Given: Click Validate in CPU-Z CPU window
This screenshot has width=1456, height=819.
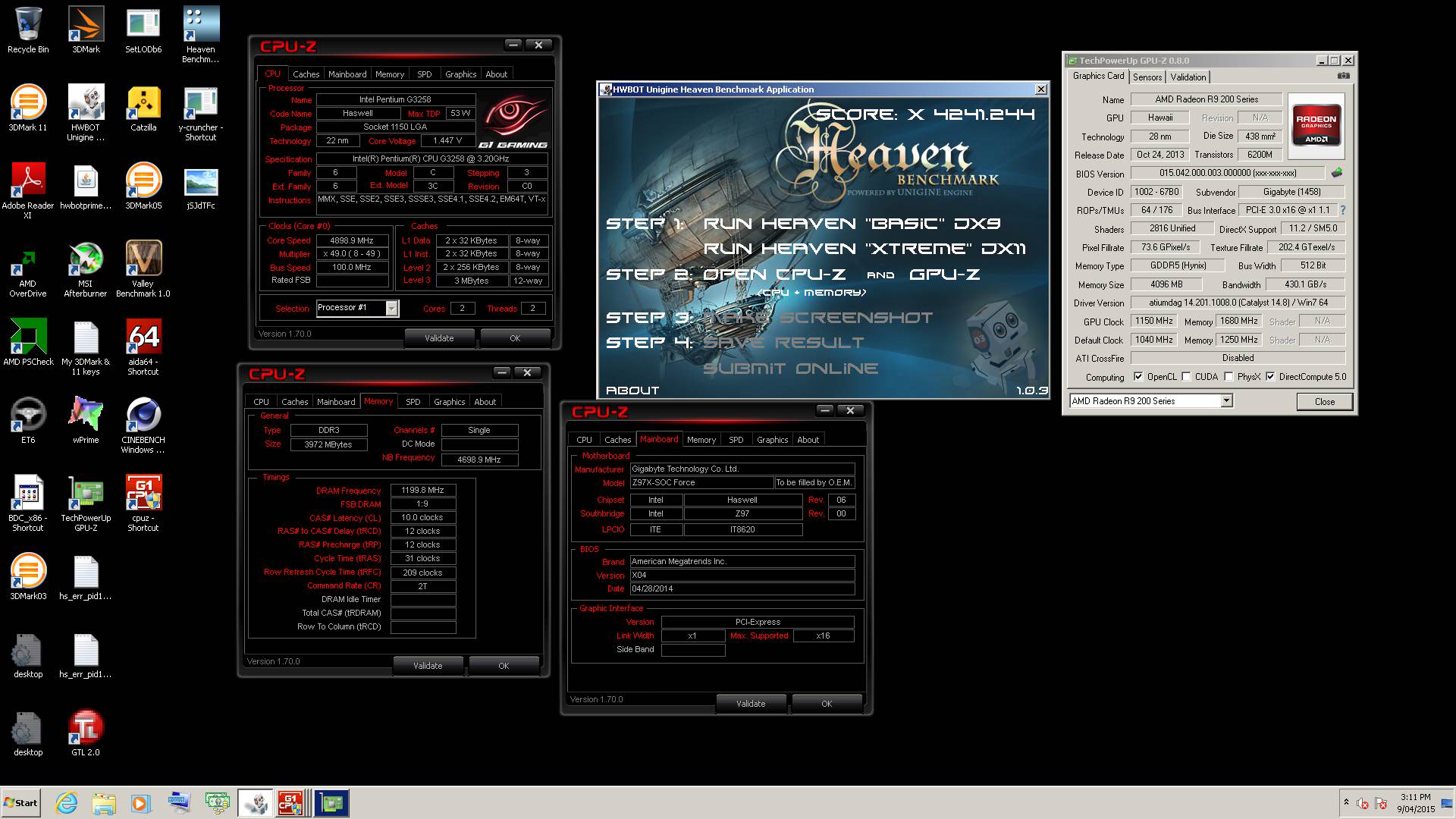Looking at the screenshot, I should 438,338.
